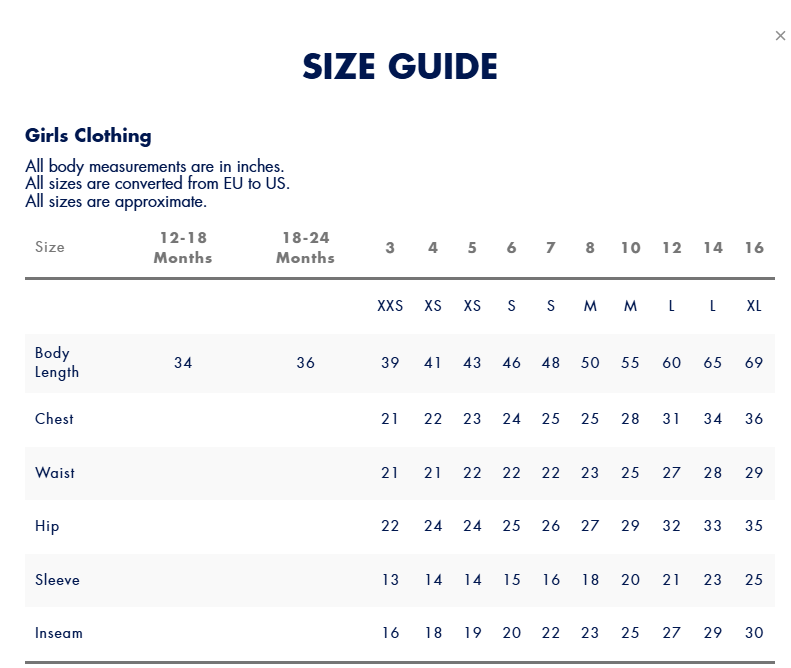Select the 18-24 Months column header
The image size is (791, 668).
coord(305,247)
